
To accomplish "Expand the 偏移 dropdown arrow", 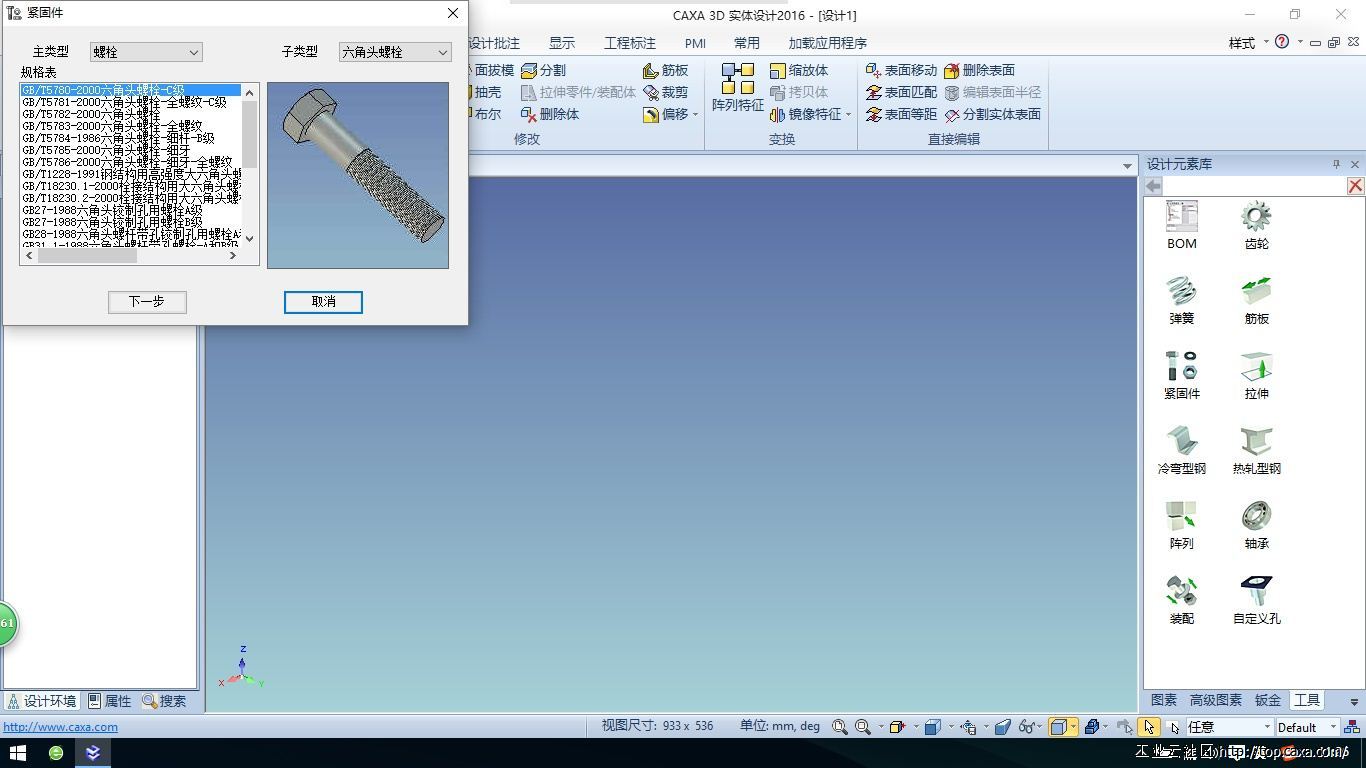I will click(x=695, y=114).
